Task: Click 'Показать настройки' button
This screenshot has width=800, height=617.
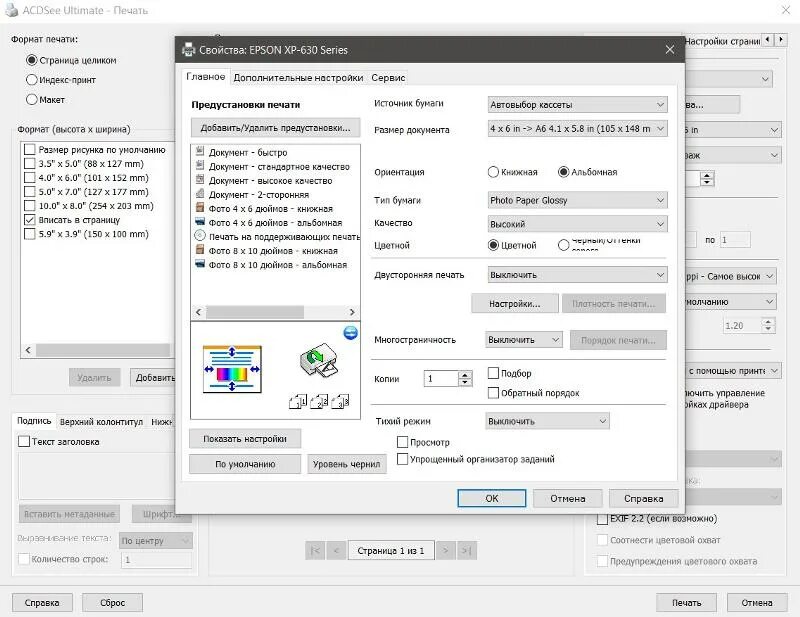Action: [x=245, y=439]
